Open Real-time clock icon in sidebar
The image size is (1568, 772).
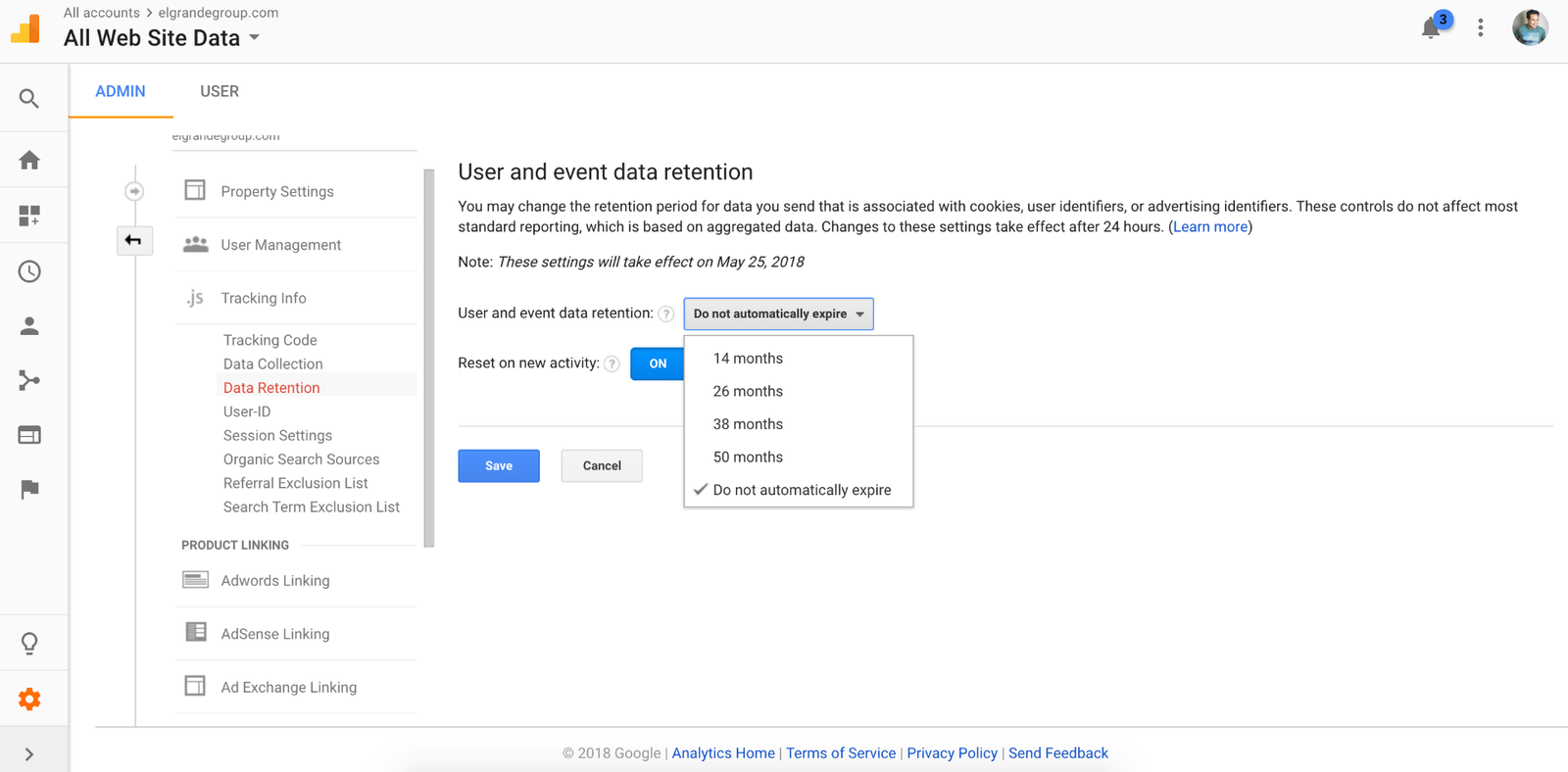tap(29, 271)
